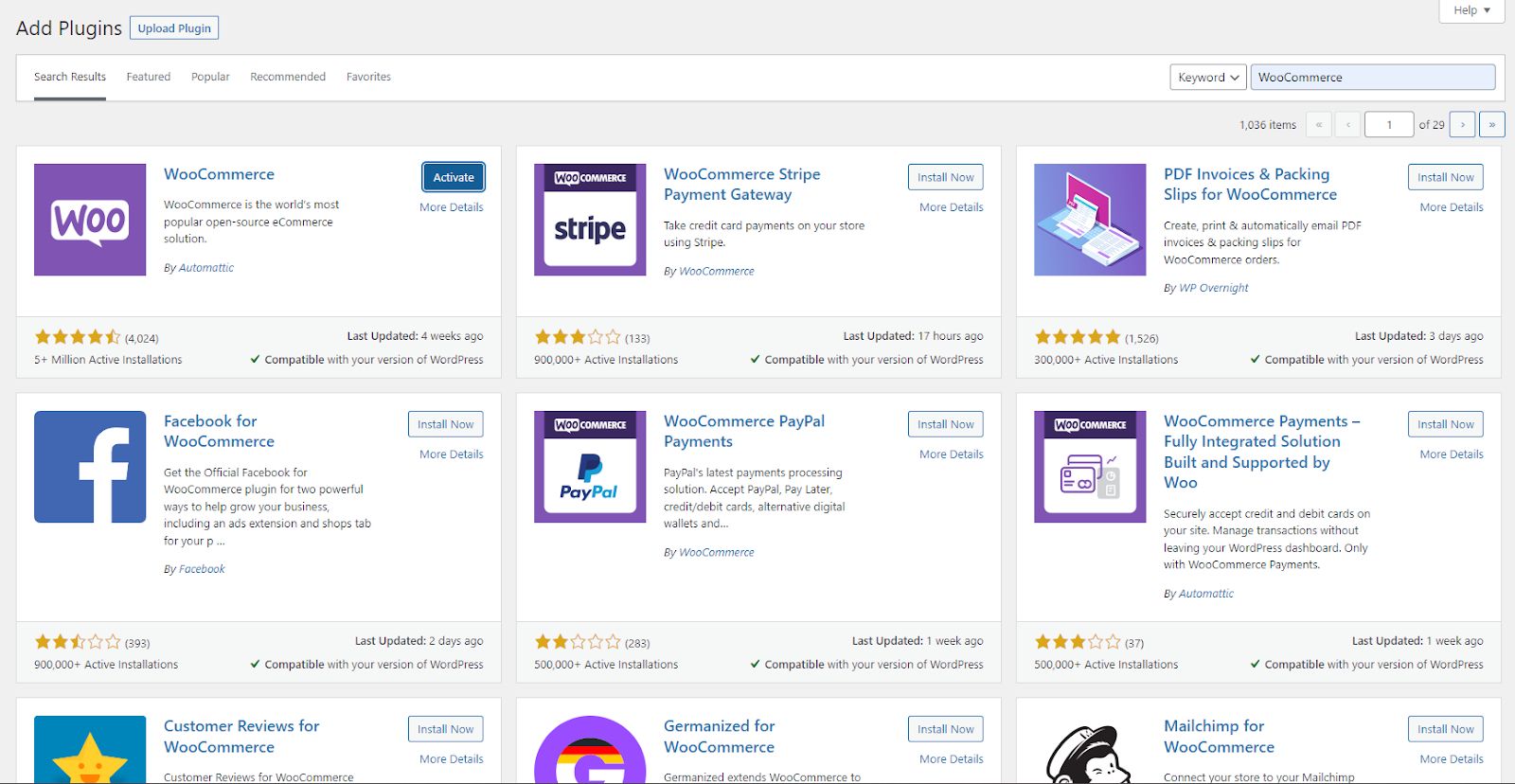Go to the previous results page
This screenshot has width=1515, height=784.
[1348, 124]
